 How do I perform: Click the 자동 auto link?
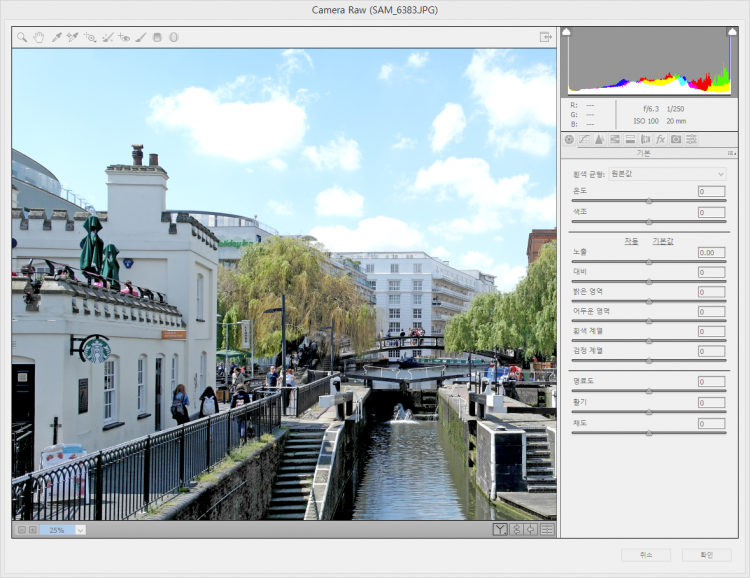pyautogui.click(x=631, y=241)
